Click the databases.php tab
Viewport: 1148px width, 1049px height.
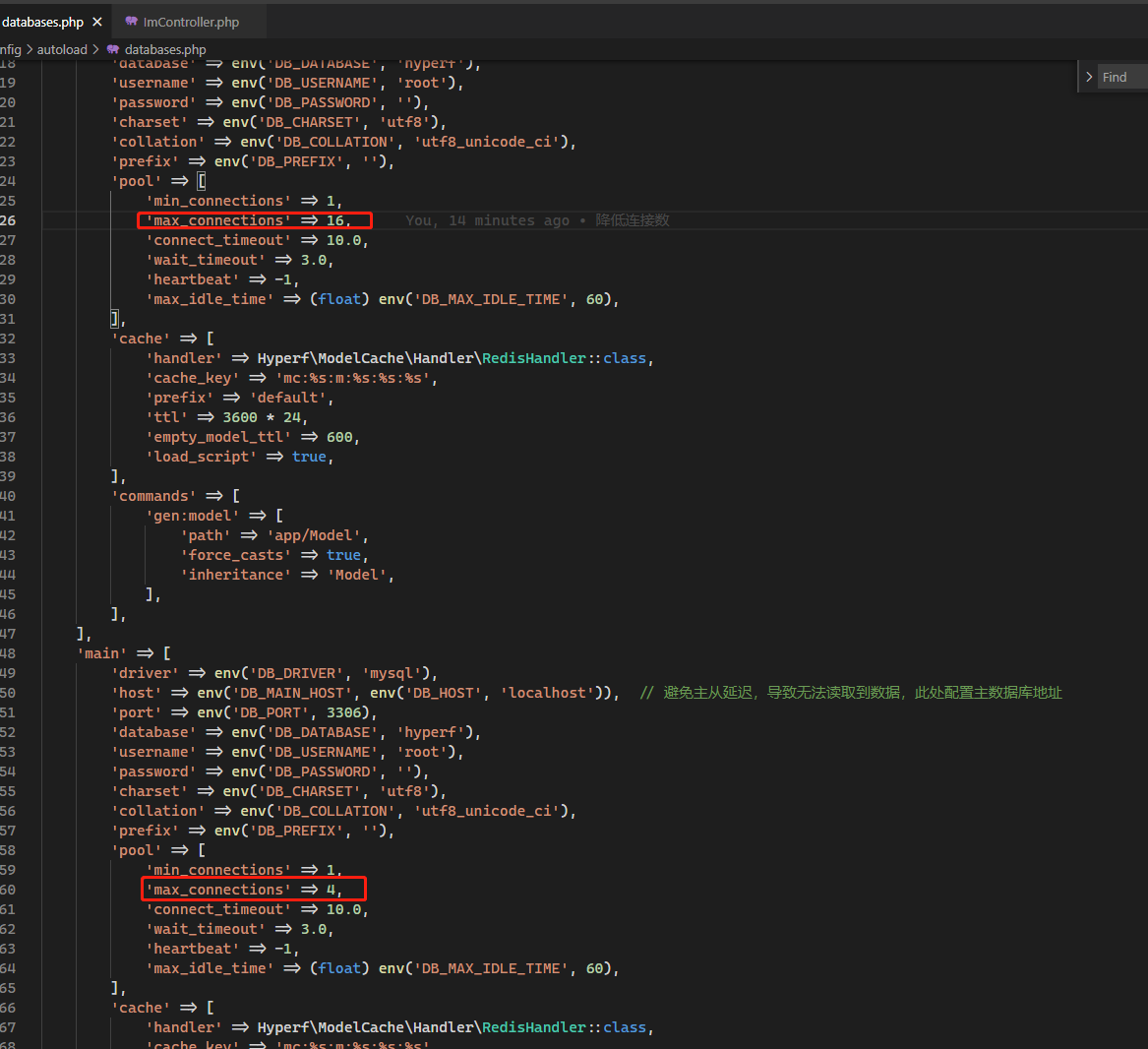(42, 19)
